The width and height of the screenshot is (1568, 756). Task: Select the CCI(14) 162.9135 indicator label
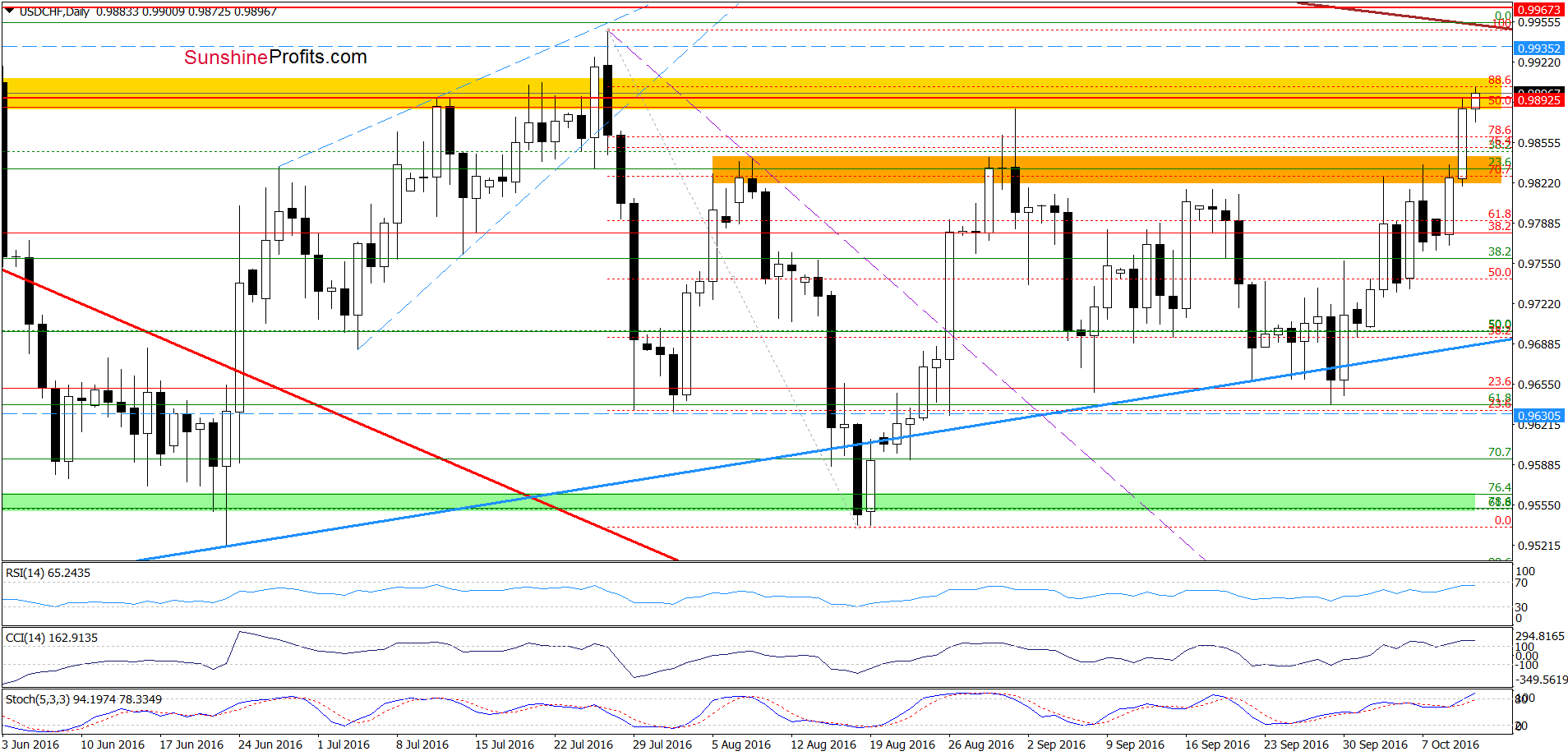(x=52, y=638)
